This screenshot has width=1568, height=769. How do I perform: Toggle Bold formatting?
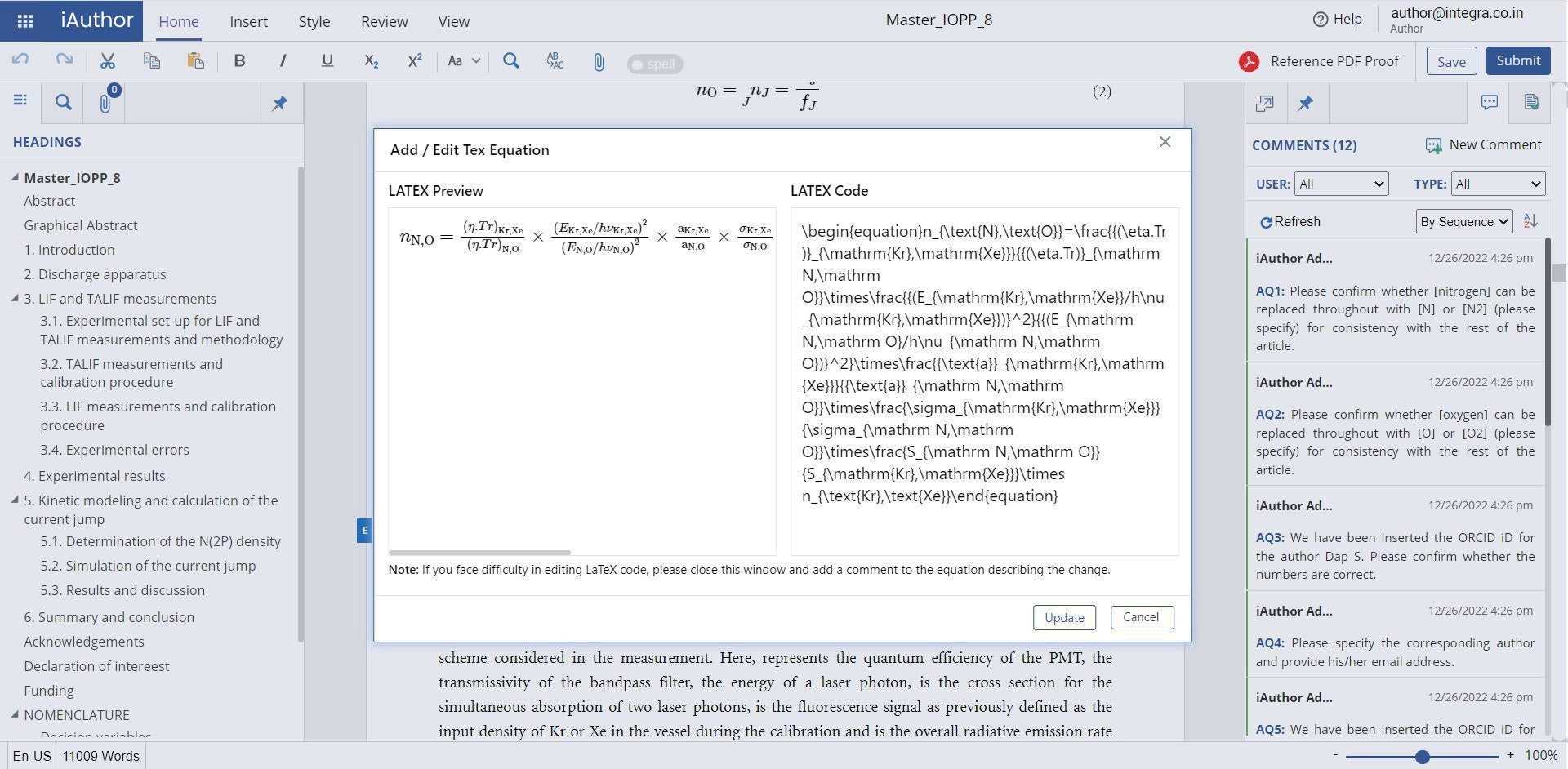239,60
